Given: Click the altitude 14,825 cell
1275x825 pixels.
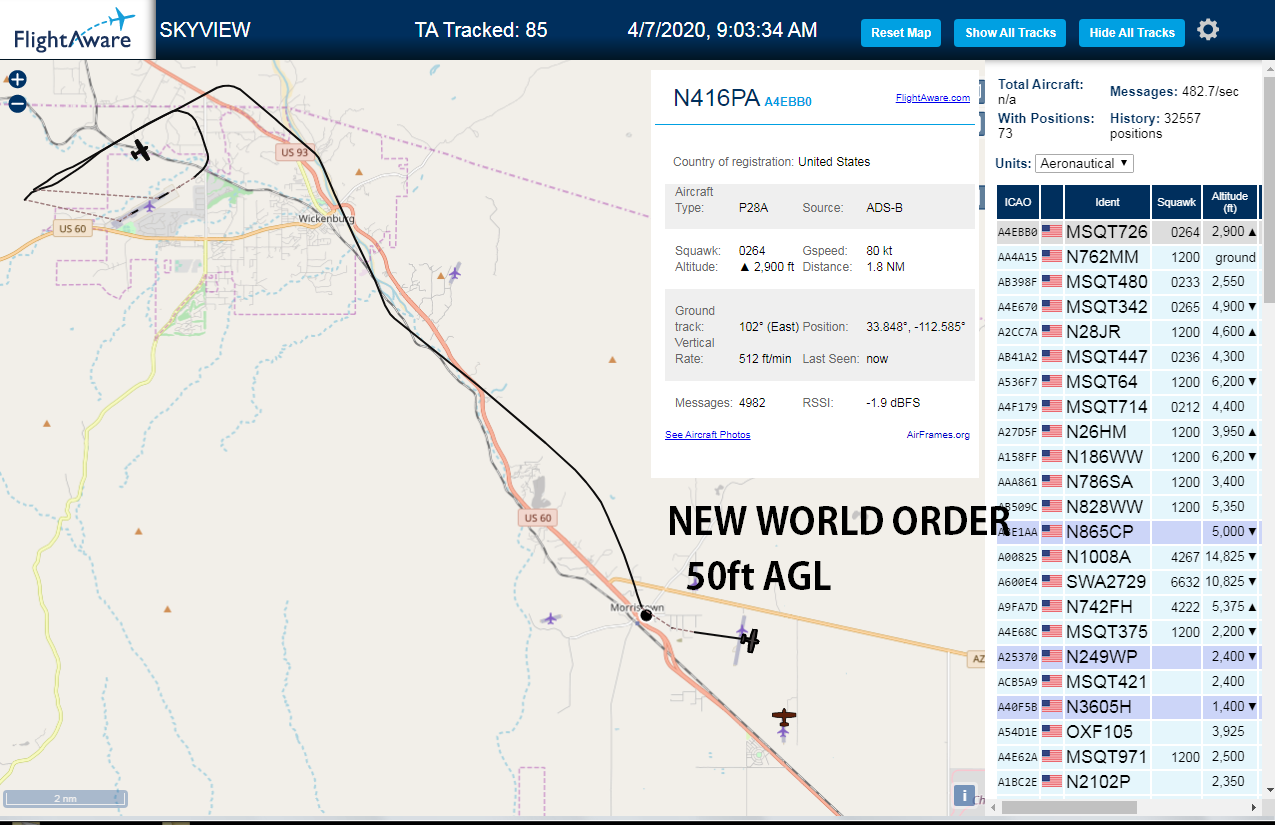Looking at the screenshot, I should tap(1228, 557).
